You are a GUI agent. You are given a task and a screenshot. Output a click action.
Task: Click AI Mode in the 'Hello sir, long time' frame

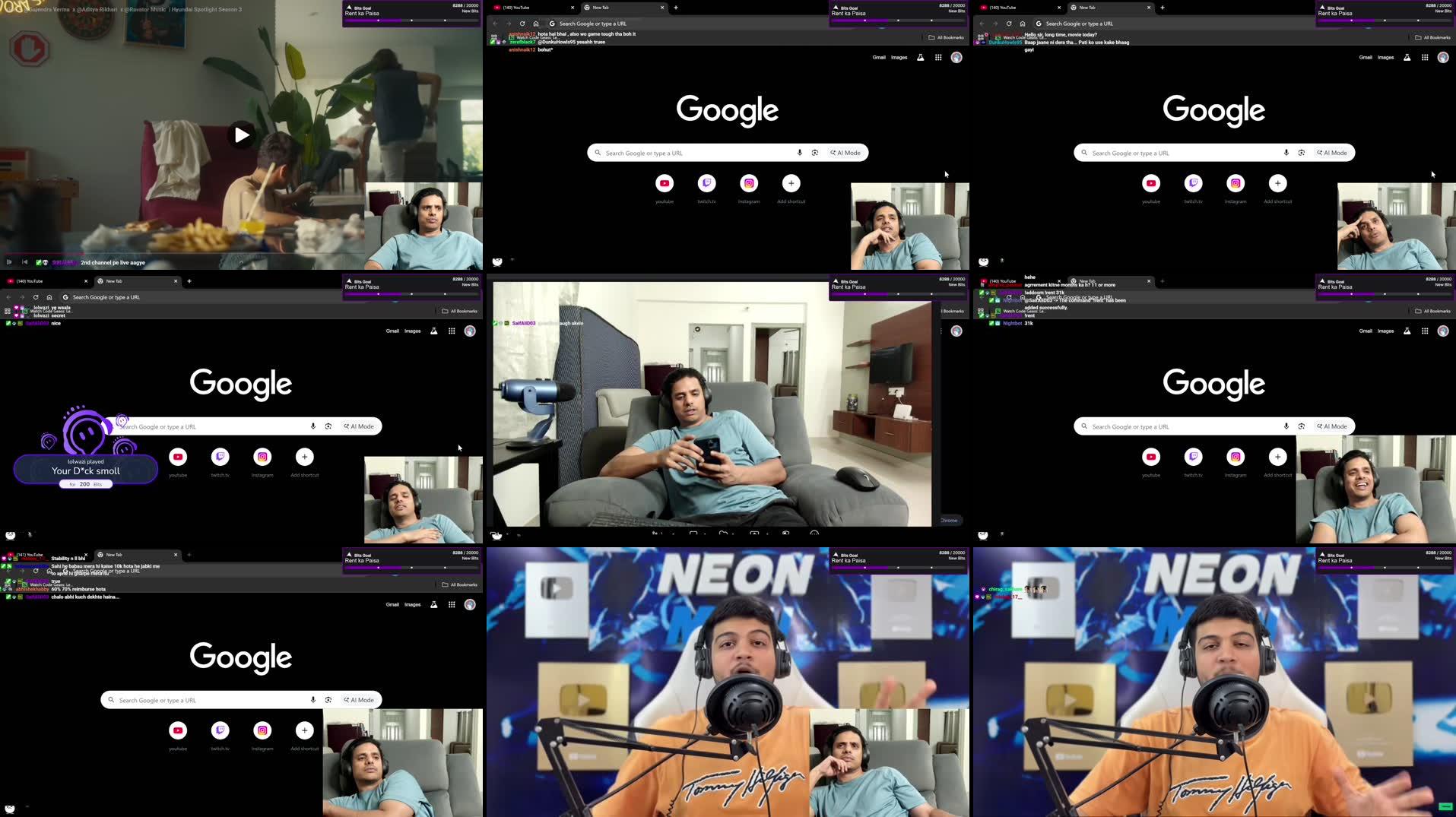coord(1332,153)
